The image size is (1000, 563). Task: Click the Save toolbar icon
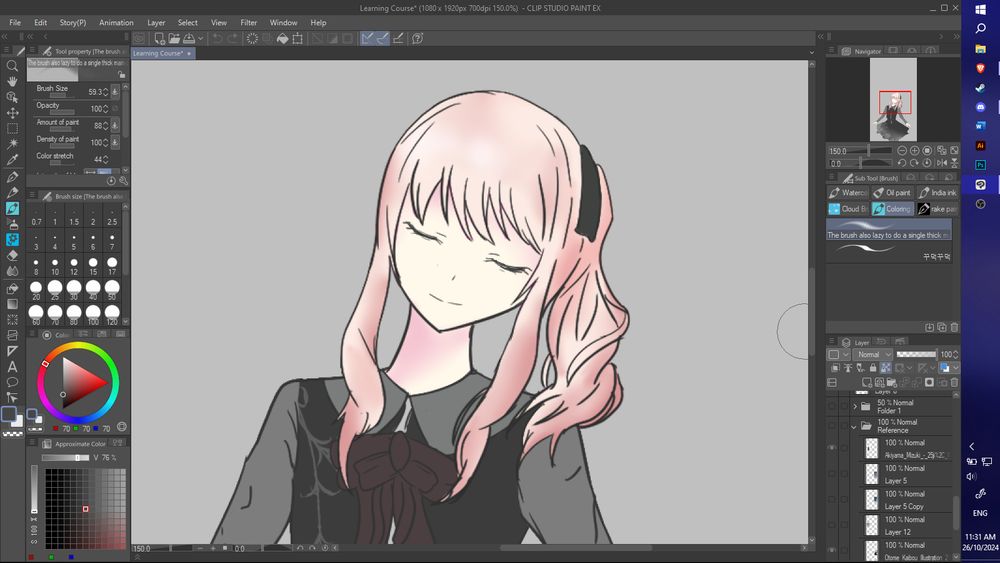(189, 38)
